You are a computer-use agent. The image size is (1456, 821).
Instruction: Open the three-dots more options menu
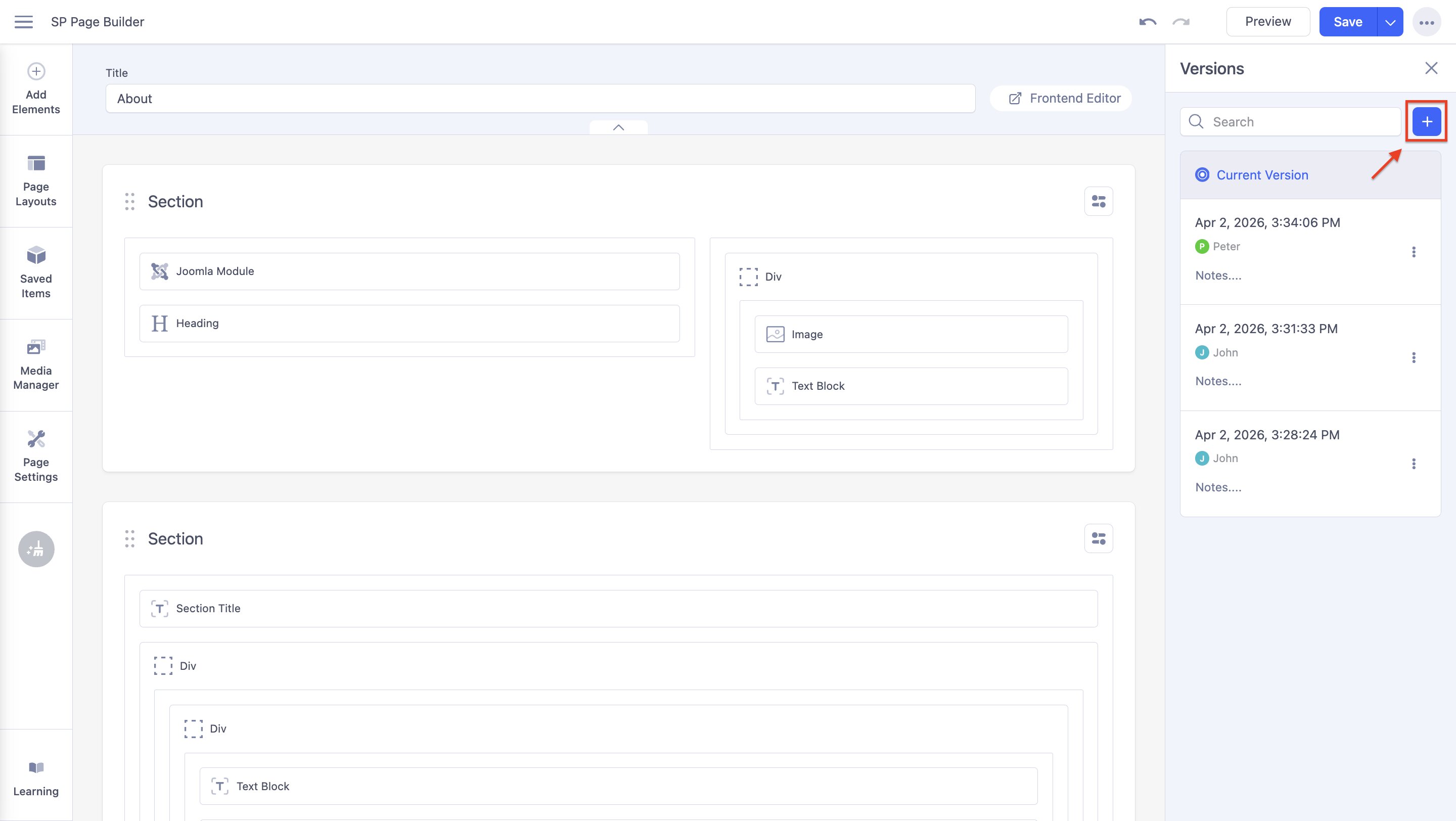[1427, 22]
